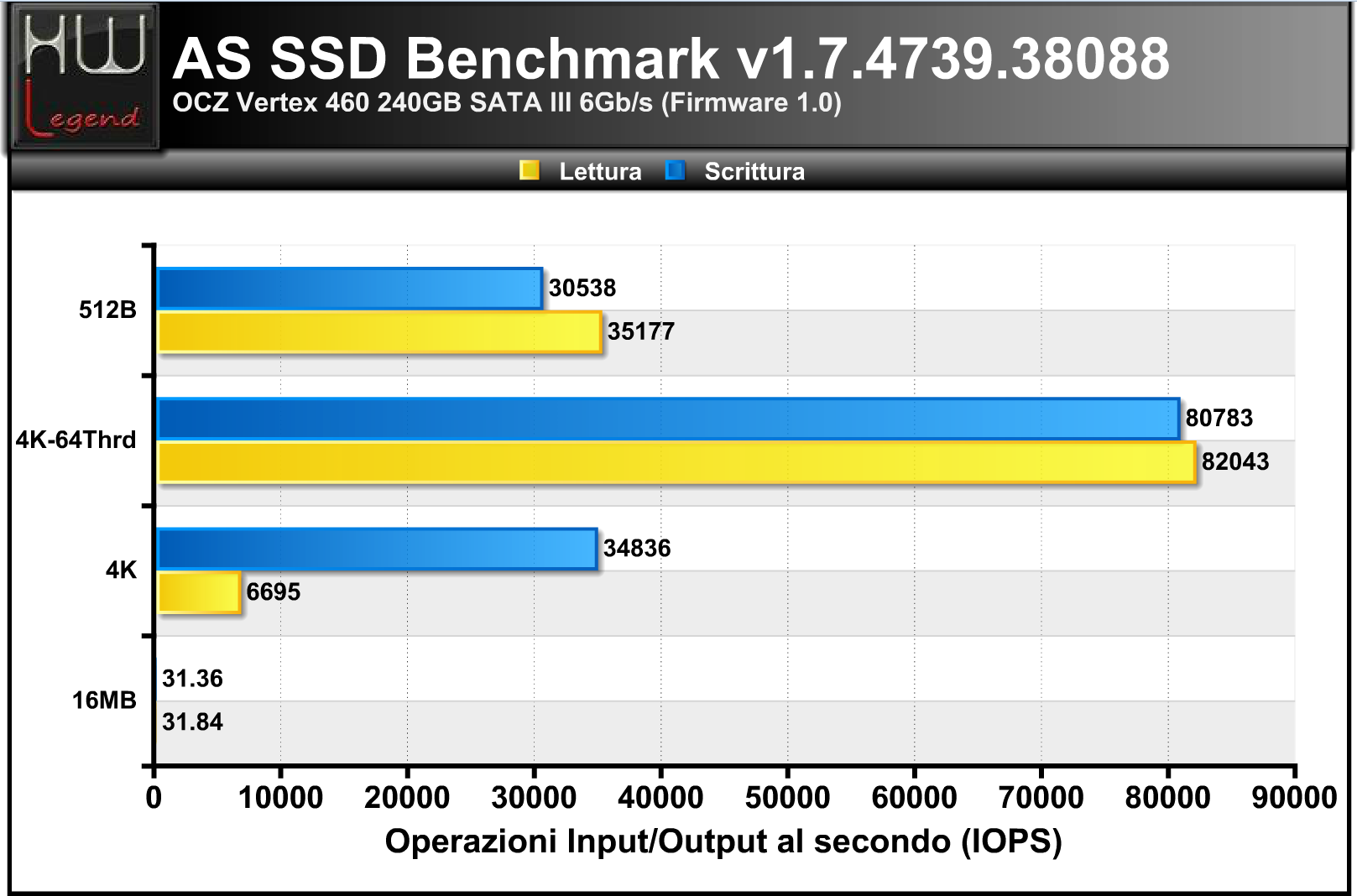Click the value label 82043
The height and width of the screenshot is (896, 1357).
tap(1235, 461)
